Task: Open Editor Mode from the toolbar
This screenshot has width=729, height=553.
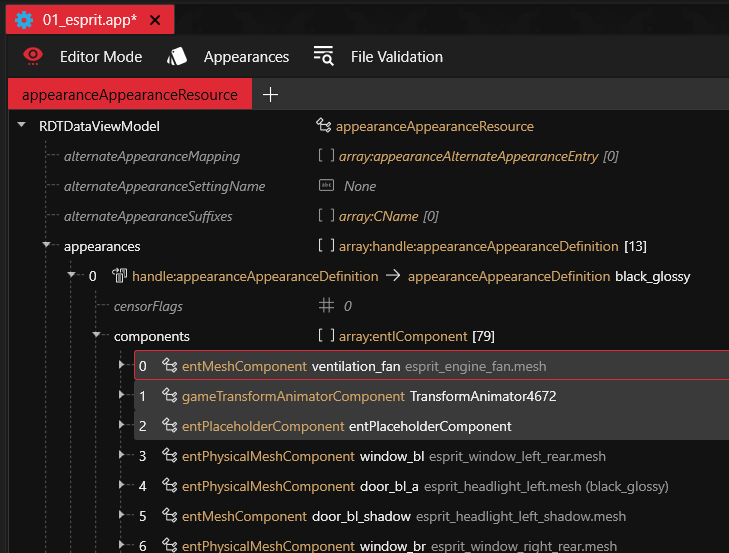Action: pyautogui.click(x=100, y=57)
